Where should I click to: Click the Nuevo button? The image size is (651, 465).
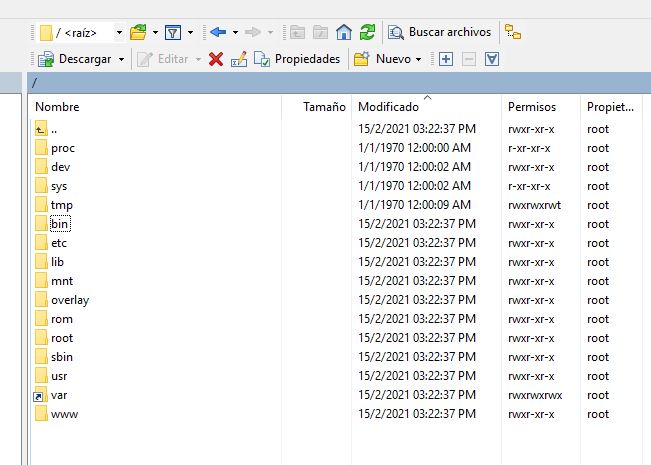coord(382,59)
